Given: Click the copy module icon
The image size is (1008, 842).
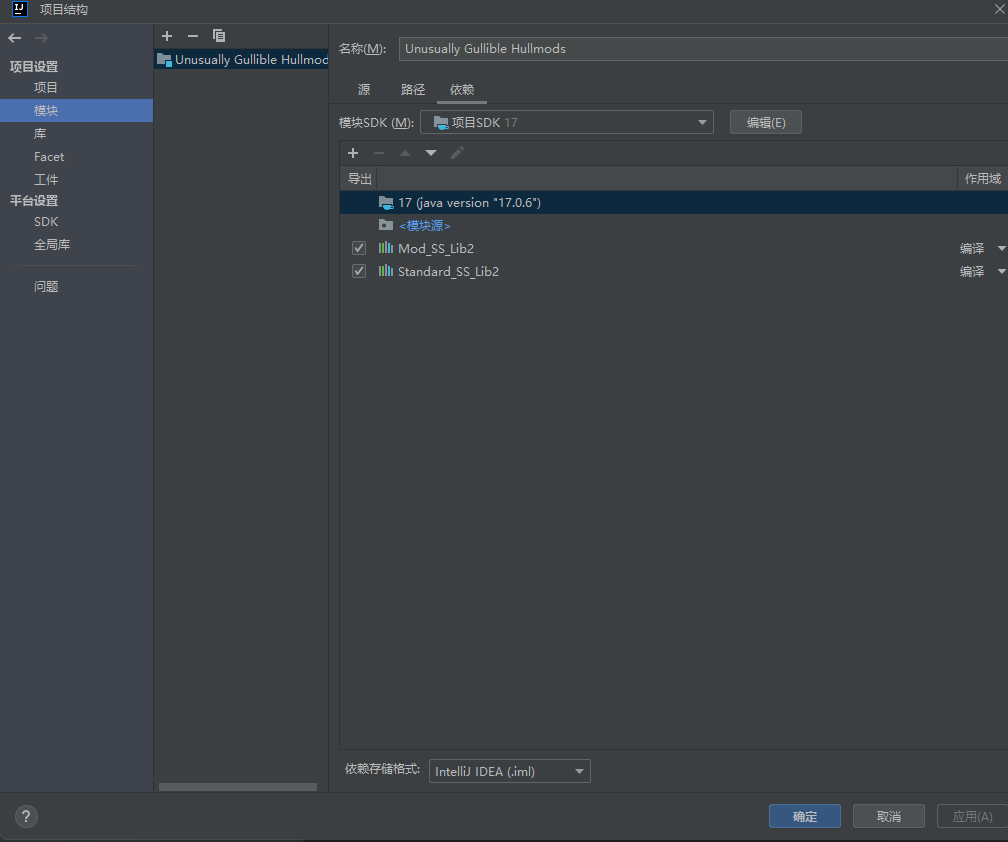Looking at the screenshot, I should pyautogui.click(x=219, y=36).
